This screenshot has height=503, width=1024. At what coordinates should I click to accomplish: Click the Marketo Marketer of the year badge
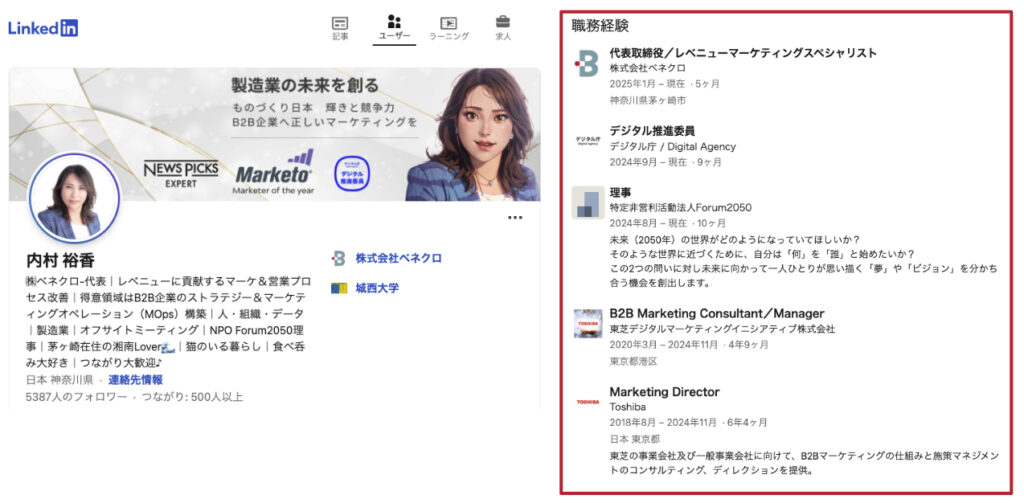click(273, 173)
